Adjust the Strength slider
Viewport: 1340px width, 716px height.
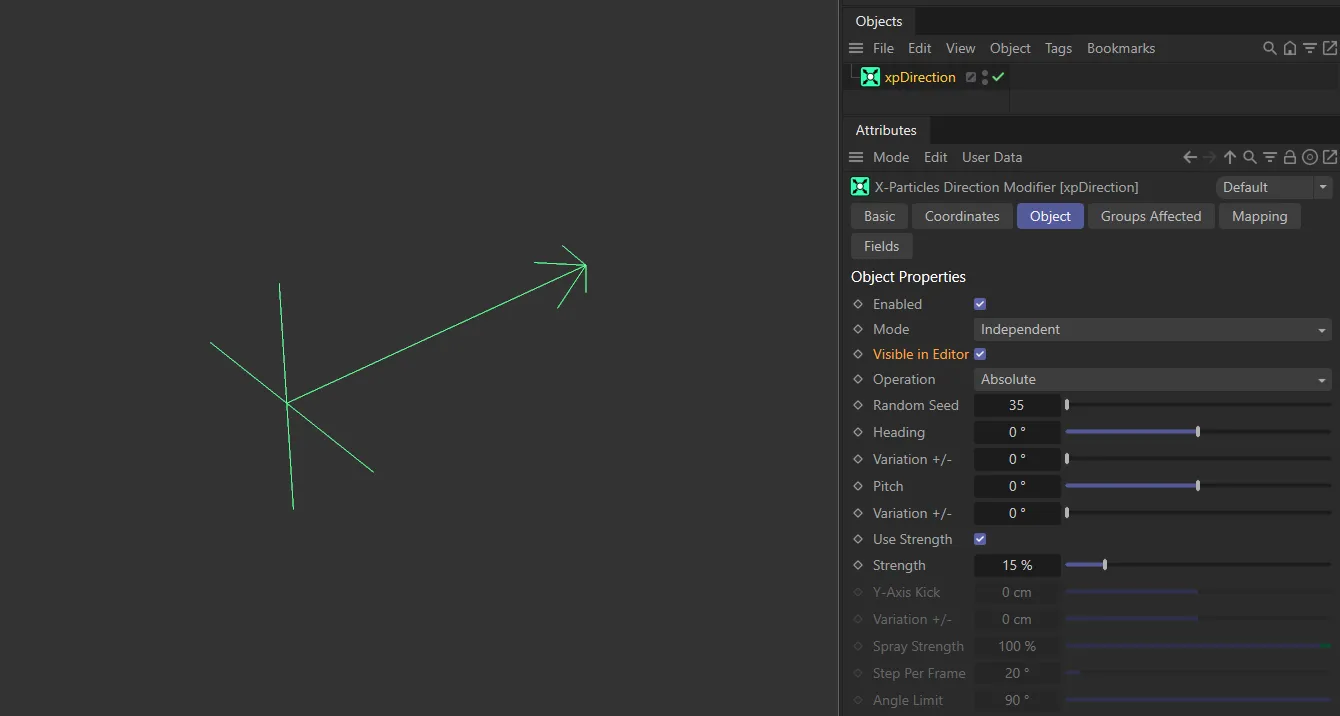(x=1103, y=565)
